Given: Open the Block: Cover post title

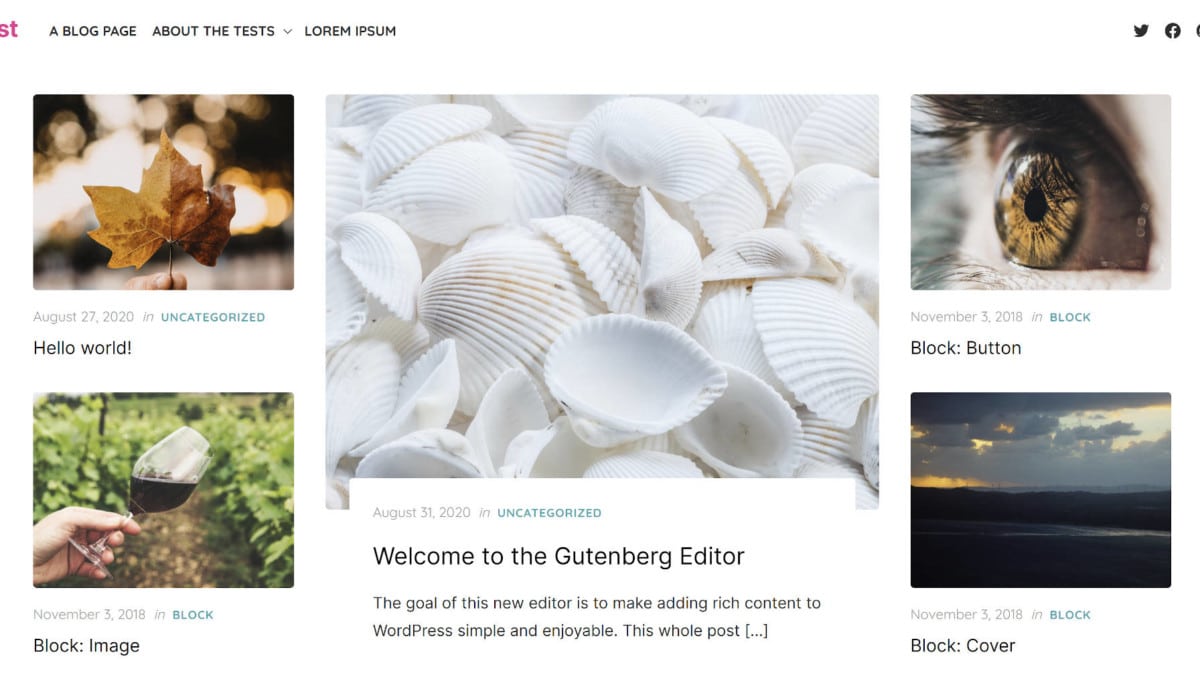Looking at the screenshot, I should tap(962, 646).
